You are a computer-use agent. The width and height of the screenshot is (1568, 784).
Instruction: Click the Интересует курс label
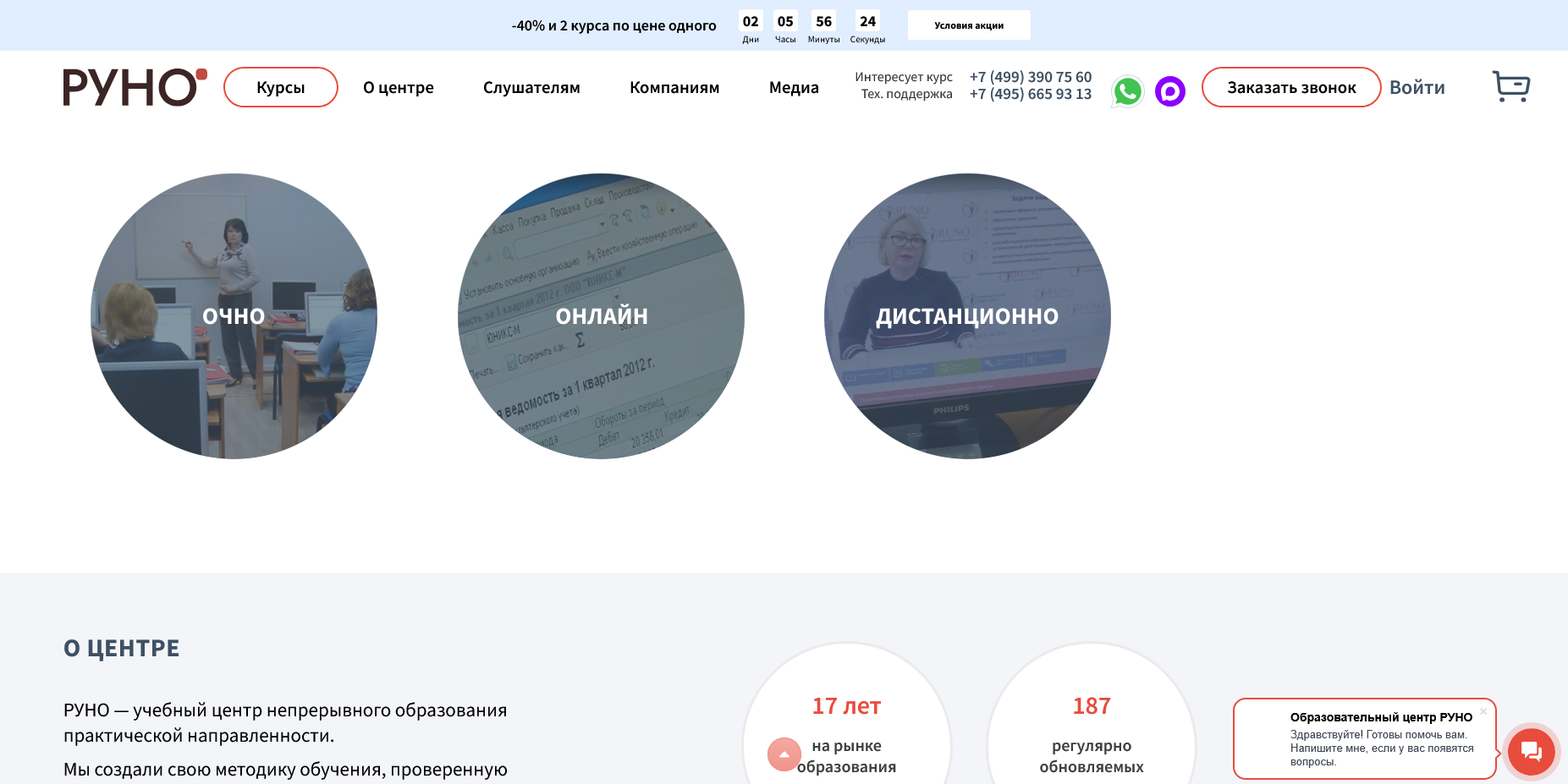click(904, 77)
